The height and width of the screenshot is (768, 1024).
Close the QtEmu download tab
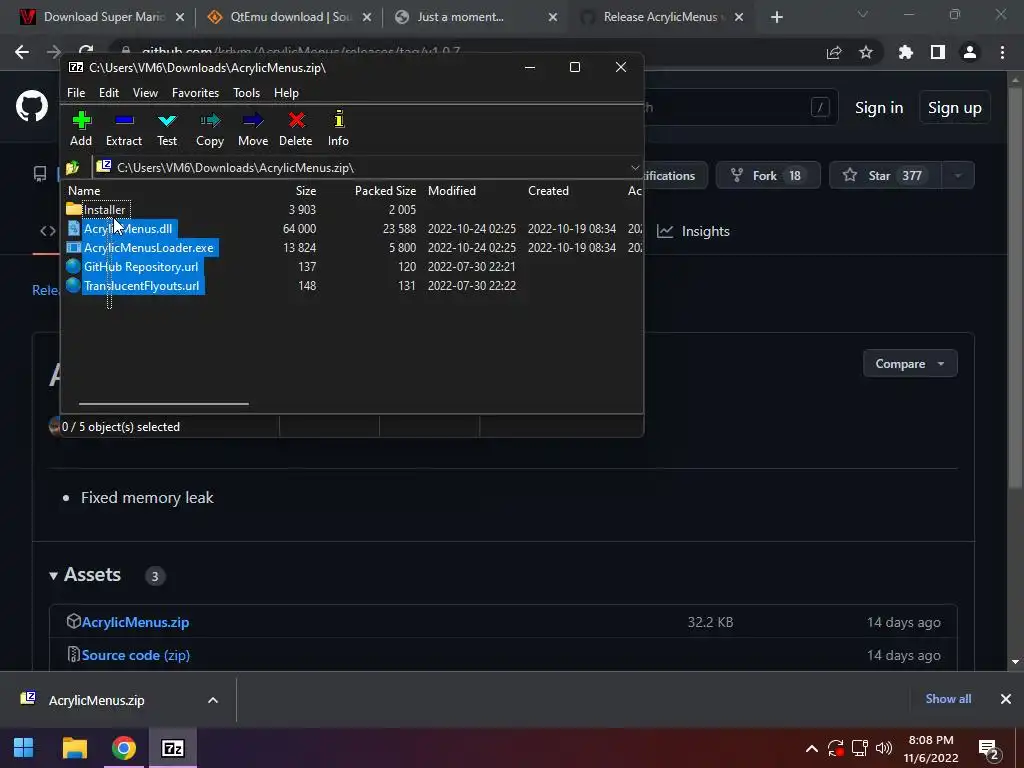click(367, 18)
